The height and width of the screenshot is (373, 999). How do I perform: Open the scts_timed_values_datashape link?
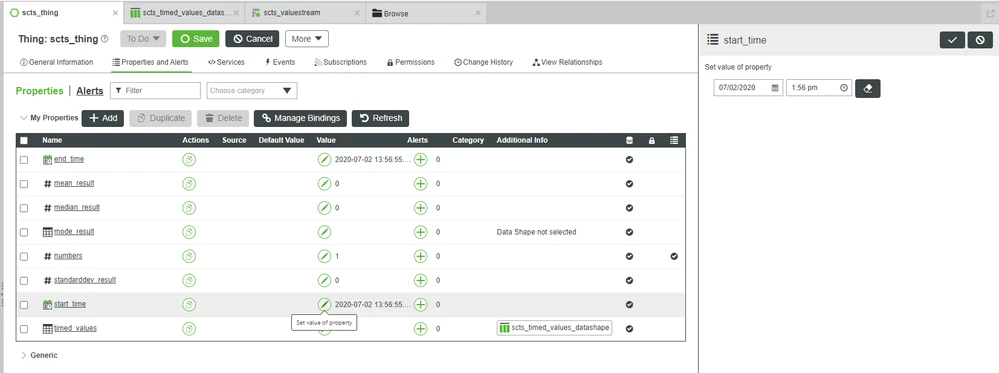554,328
